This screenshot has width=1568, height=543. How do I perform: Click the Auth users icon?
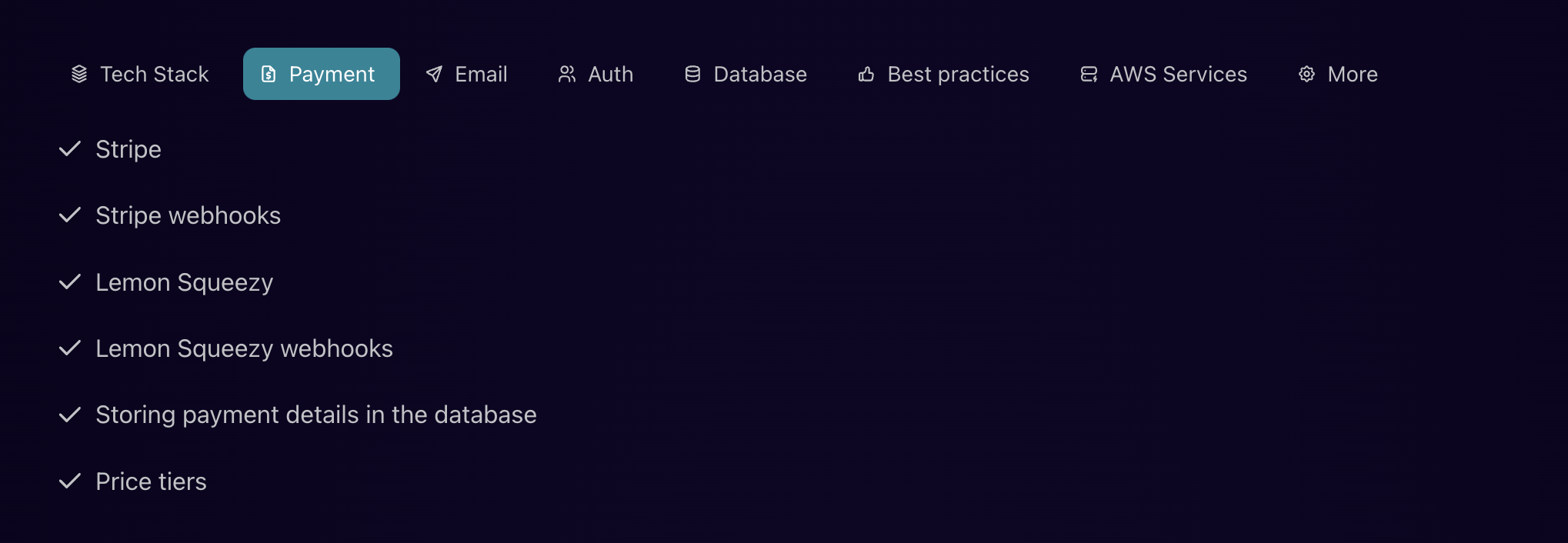coord(567,74)
